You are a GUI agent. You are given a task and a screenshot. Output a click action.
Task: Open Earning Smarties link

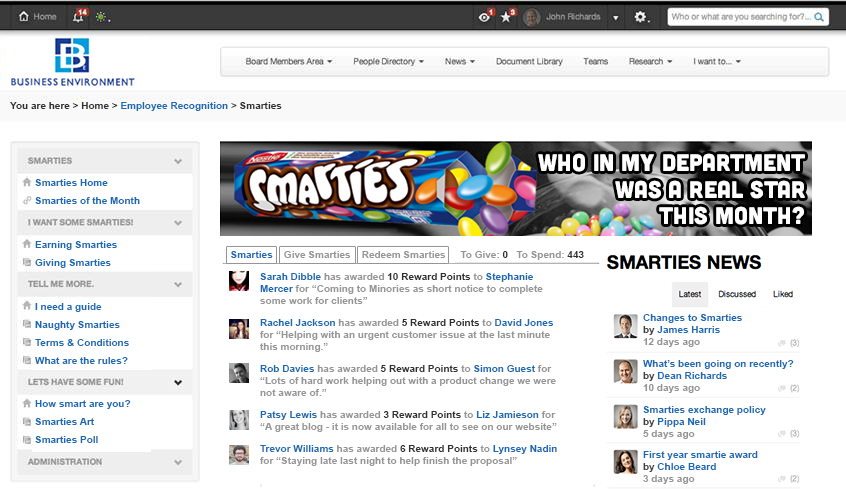76,245
